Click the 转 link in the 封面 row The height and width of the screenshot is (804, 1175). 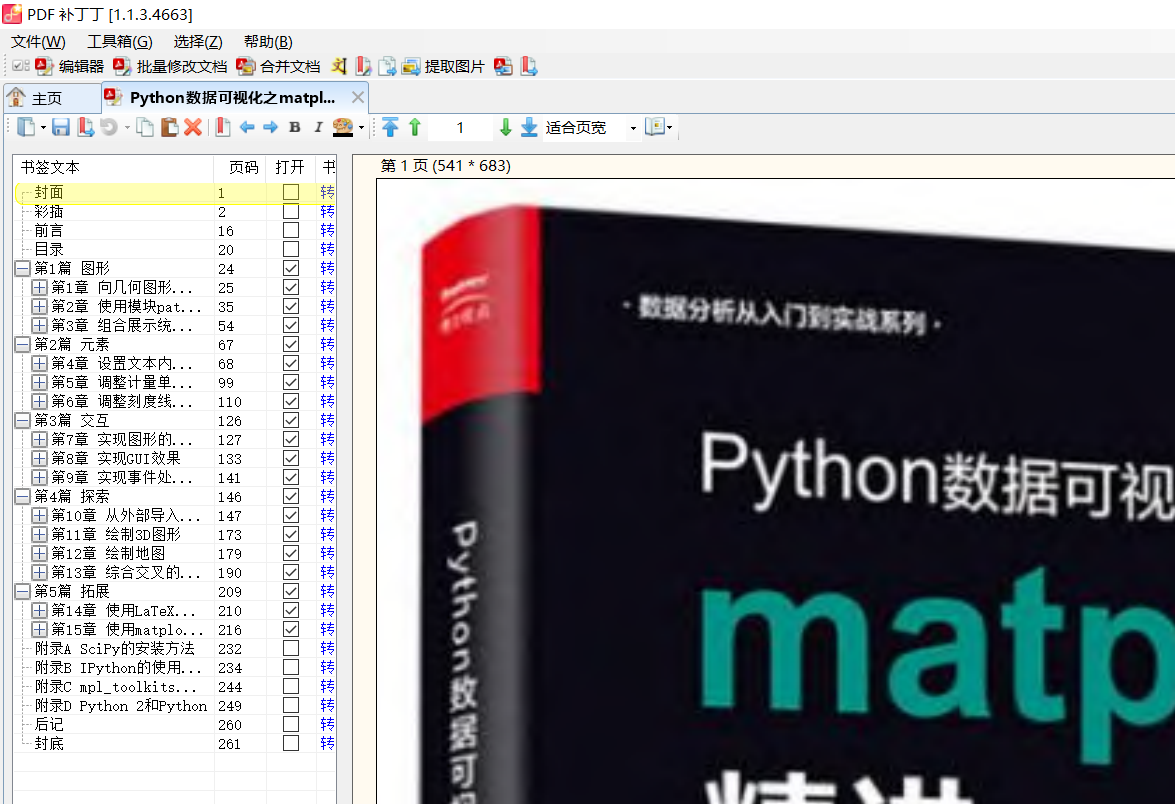point(327,193)
